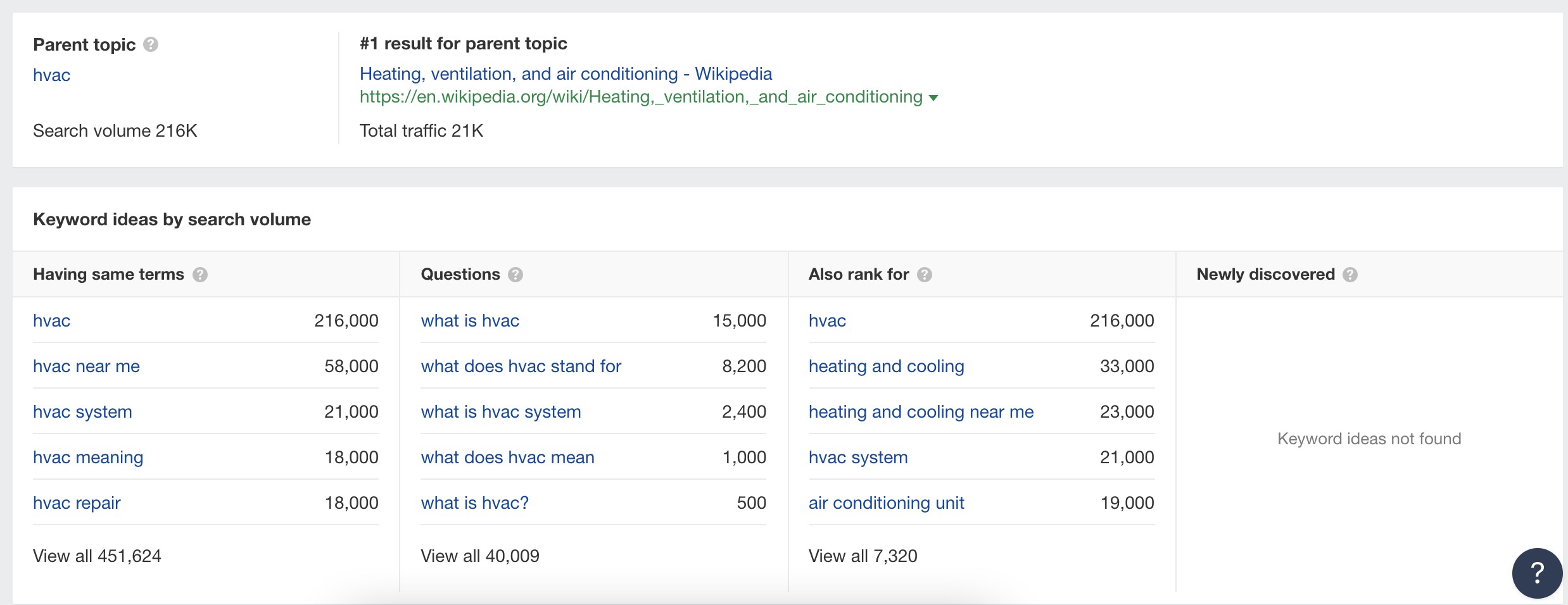The width and height of the screenshot is (1568, 605).
Task: Click the hvac repair keyword
Action: 77,502
